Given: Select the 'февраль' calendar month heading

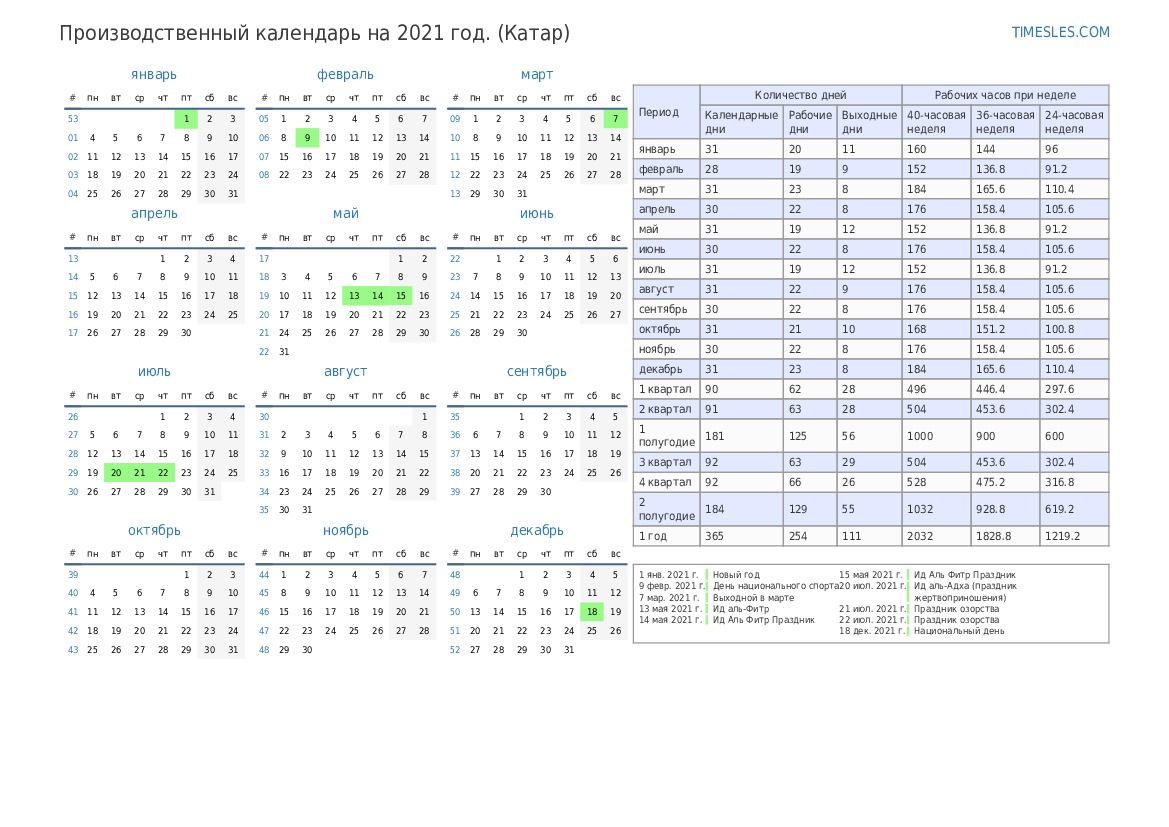Looking at the screenshot, I should click(345, 75).
